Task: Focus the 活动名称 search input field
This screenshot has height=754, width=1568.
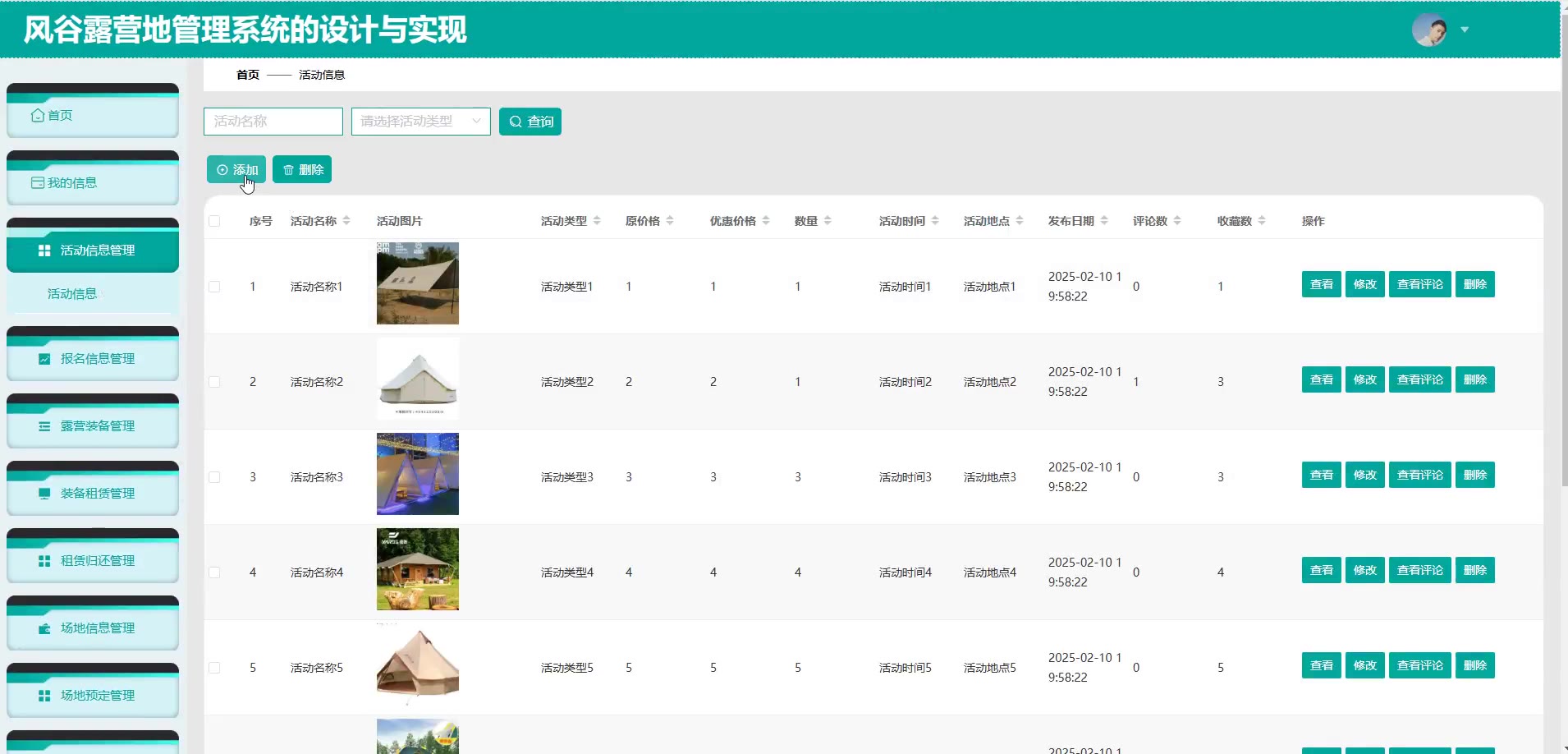Action: point(273,122)
